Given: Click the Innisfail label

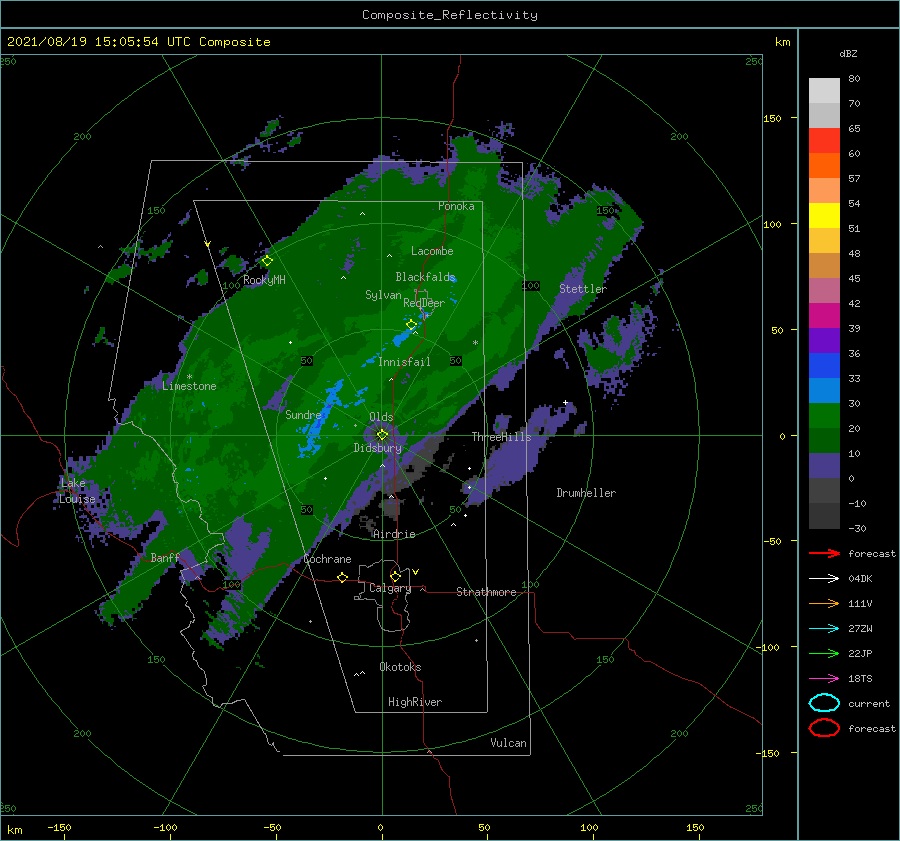Looking at the screenshot, I should (x=404, y=362).
